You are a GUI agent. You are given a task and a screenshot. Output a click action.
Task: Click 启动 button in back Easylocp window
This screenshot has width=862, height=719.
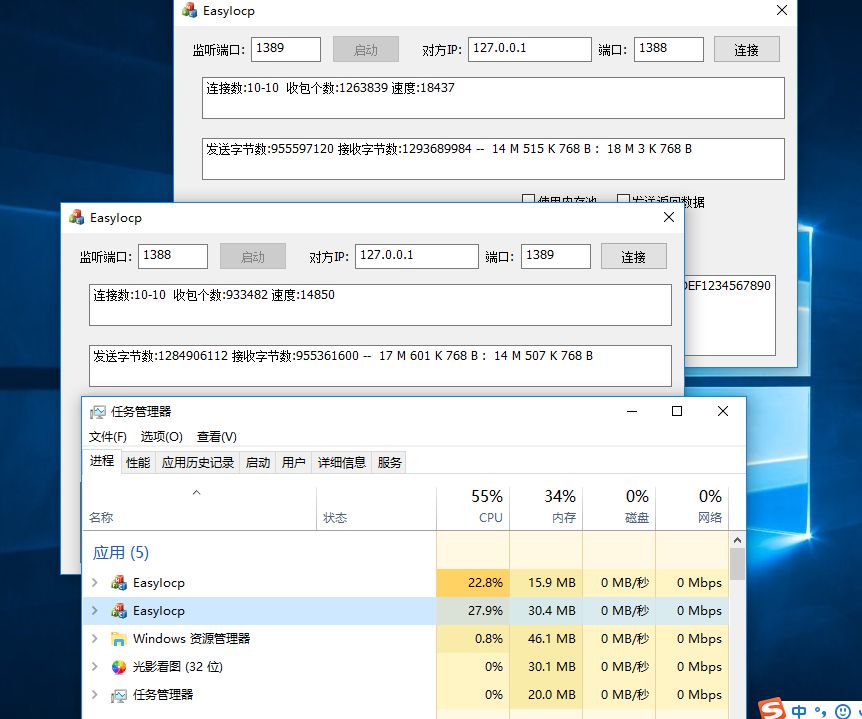tap(366, 49)
